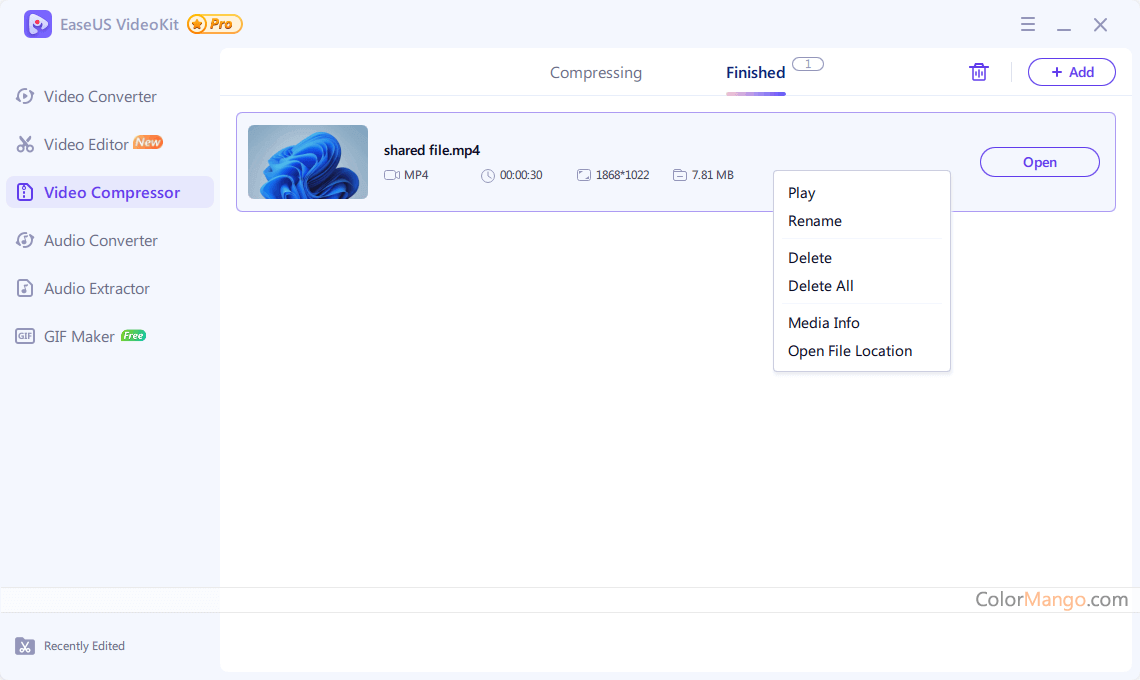The height and width of the screenshot is (680, 1140).
Task: Open the Audio Converter section
Action: [x=110, y=240]
